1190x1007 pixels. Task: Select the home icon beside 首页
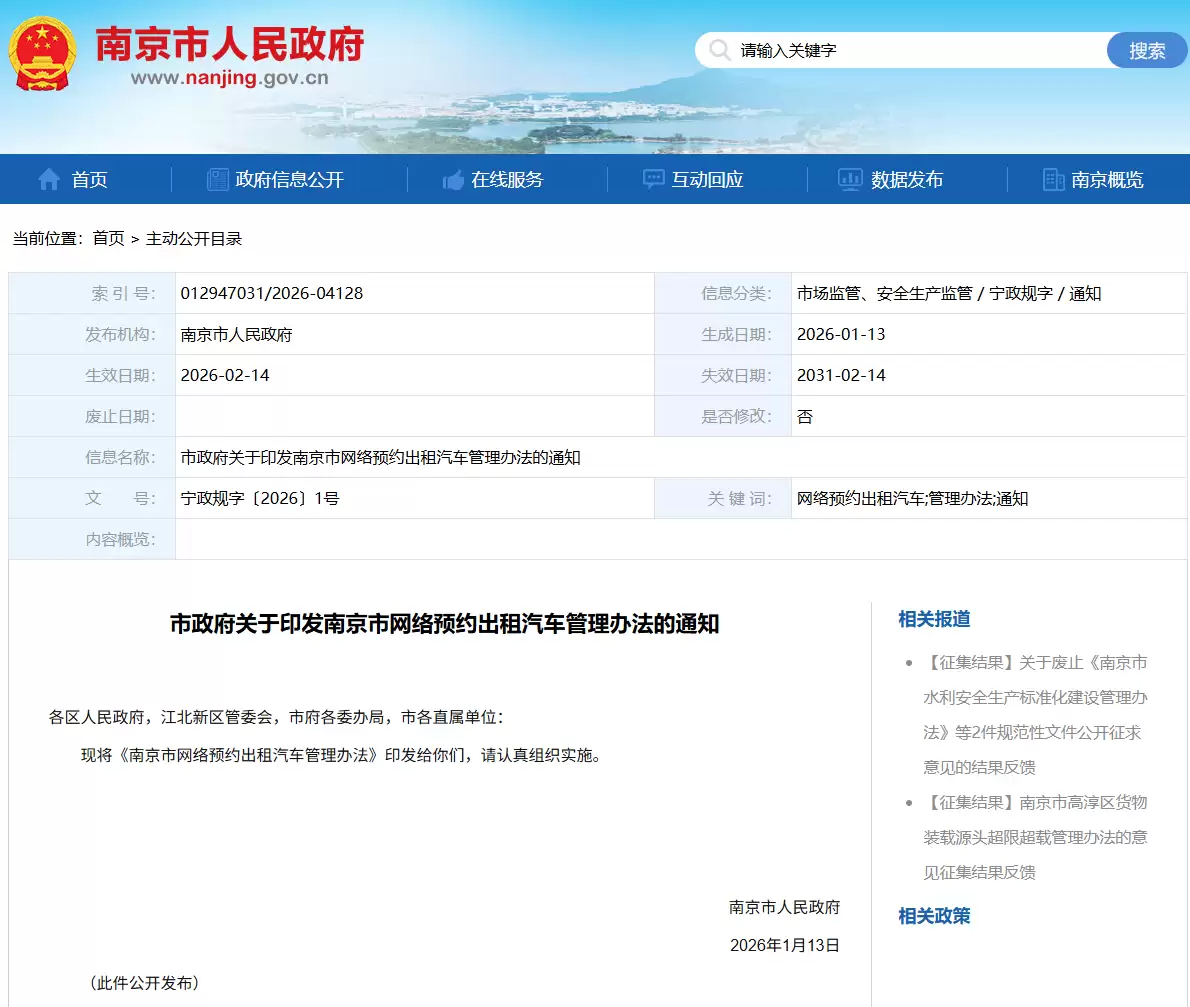(x=48, y=179)
